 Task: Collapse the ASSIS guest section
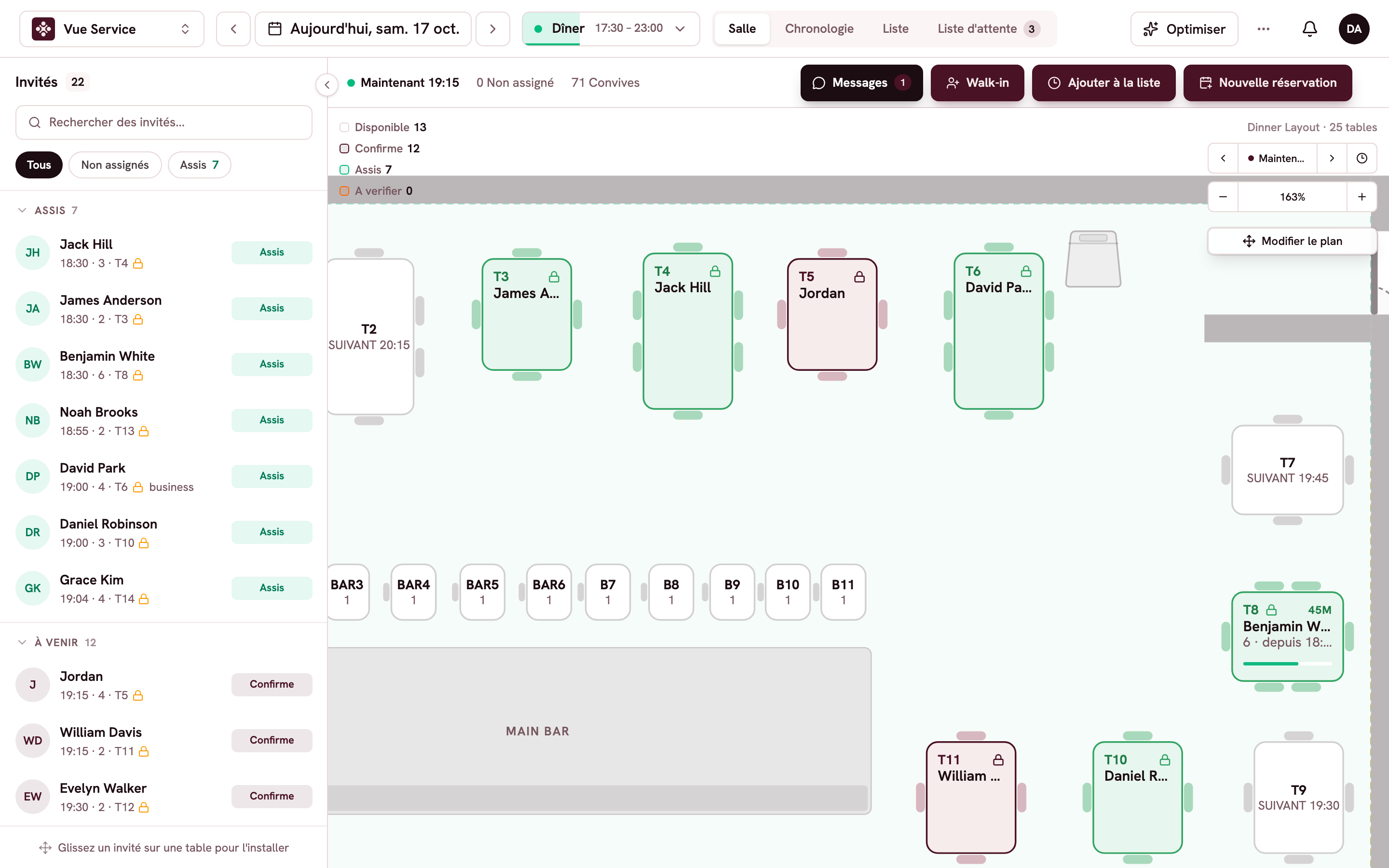click(22, 210)
